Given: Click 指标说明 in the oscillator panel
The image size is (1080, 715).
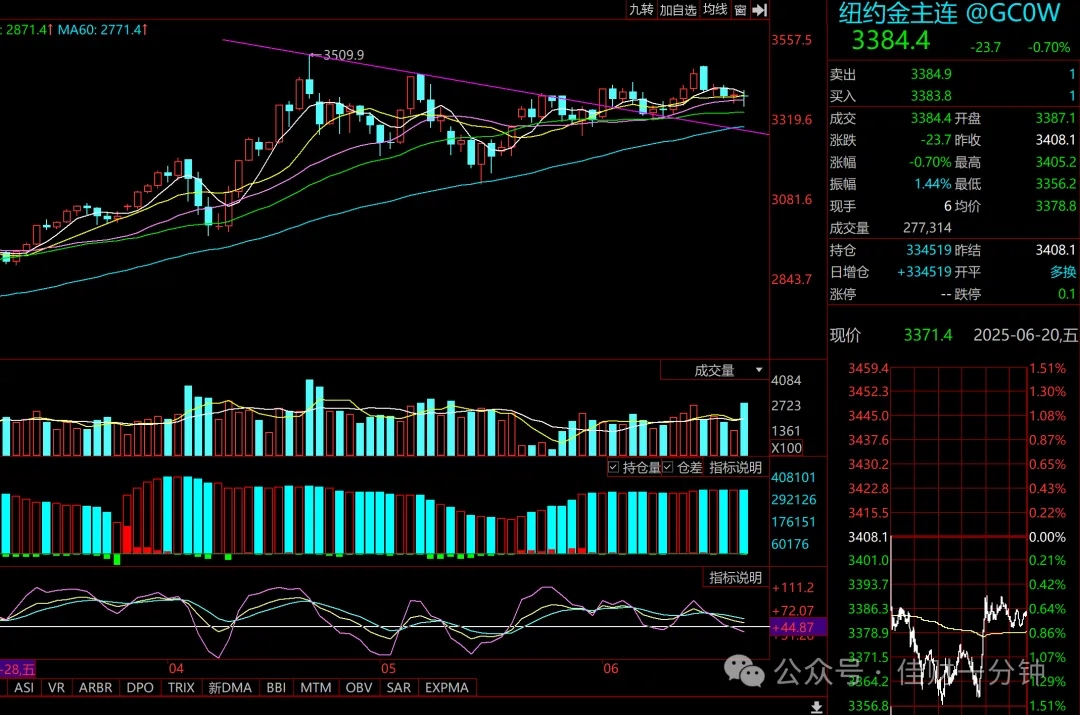Looking at the screenshot, I should coord(735,578).
